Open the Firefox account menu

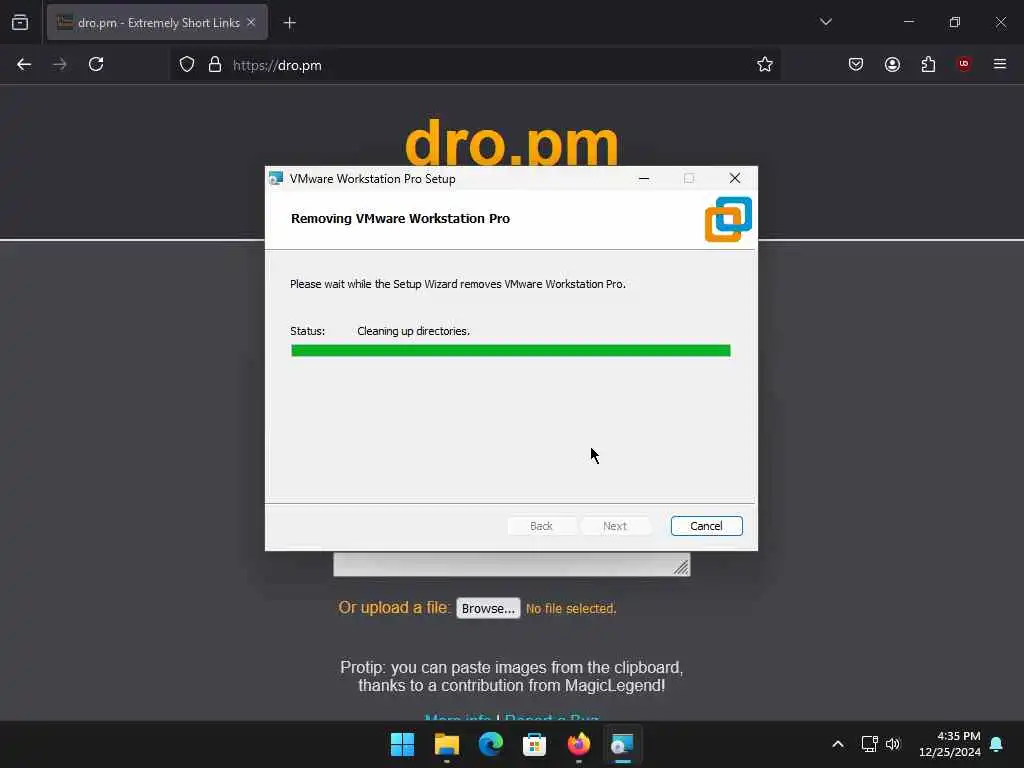click(892, 64)
